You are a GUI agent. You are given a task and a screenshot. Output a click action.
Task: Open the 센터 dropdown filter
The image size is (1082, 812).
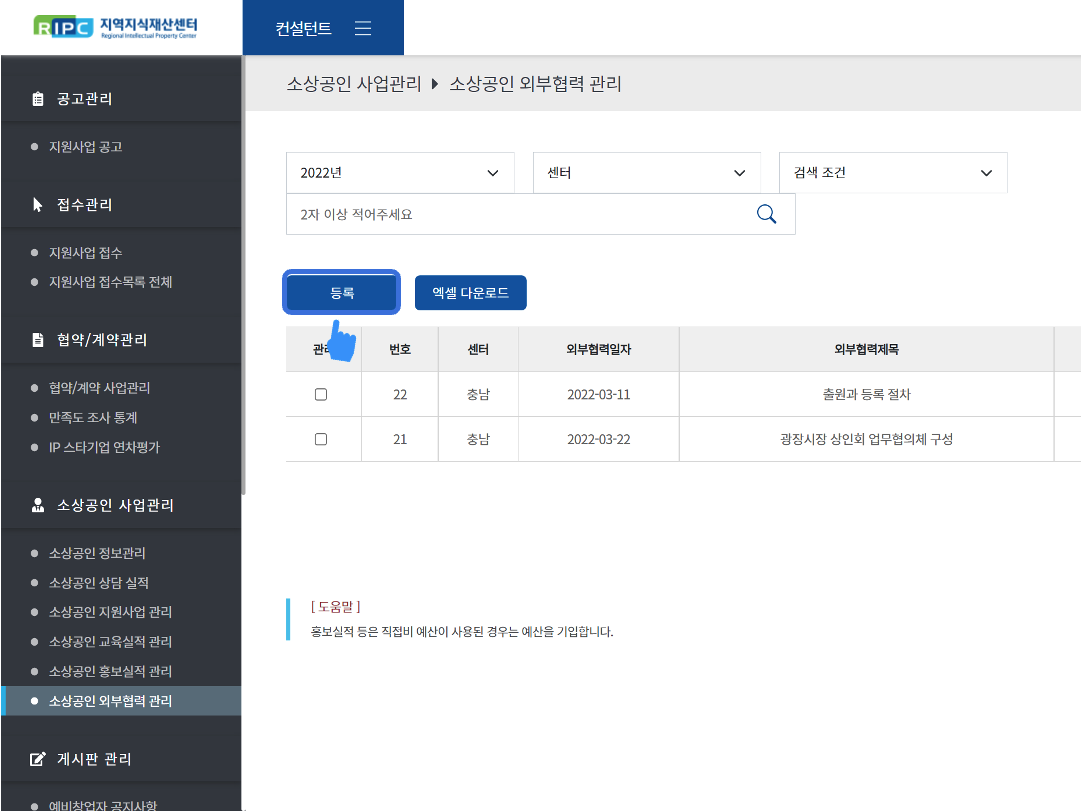click(647, 173)
